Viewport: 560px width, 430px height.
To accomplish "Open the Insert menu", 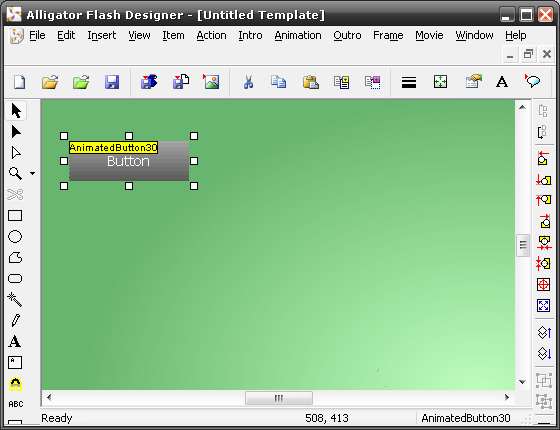I will point(102,35).
